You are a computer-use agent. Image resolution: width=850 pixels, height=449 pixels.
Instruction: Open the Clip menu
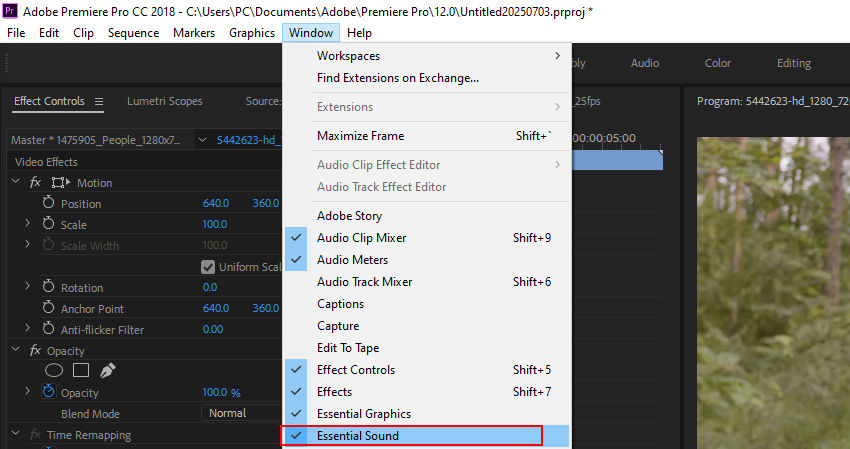click(x=83, y=33)
